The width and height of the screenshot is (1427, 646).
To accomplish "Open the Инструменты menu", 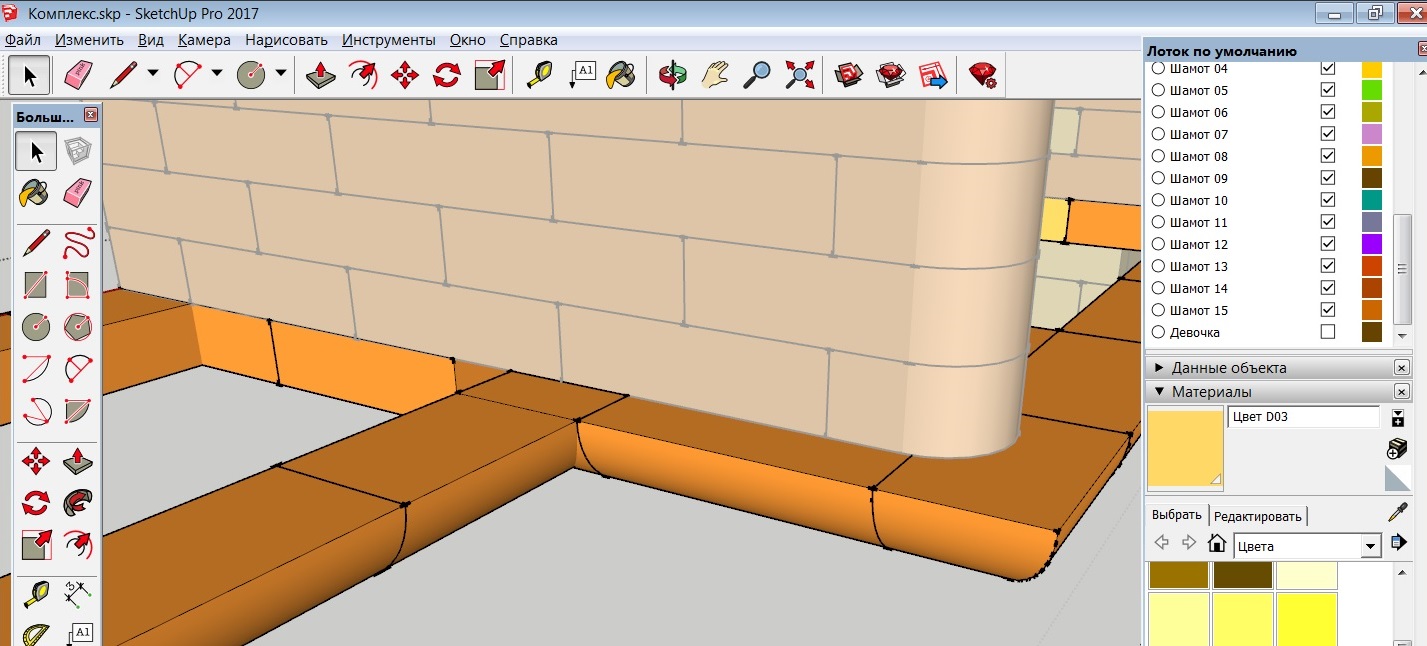I will 388,40.
